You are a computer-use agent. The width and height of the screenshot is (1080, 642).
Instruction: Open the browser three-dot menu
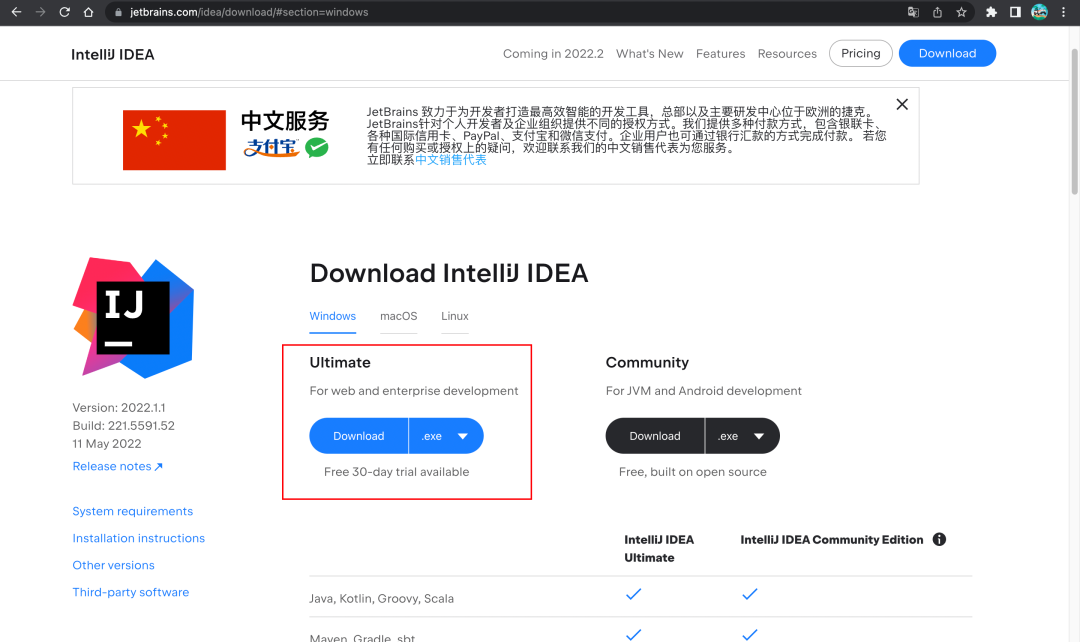click(x=1063, y=12)
